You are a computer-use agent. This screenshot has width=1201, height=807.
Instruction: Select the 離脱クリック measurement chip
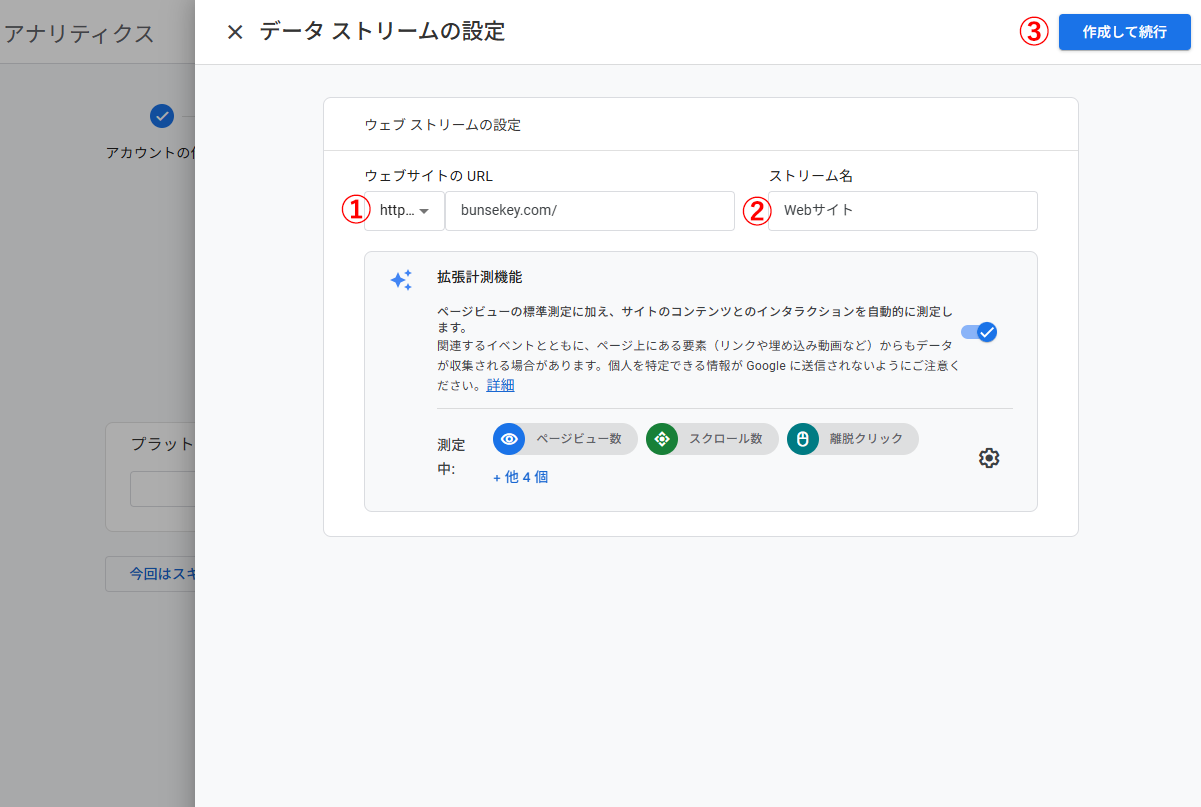pyautogui.click(x=852, y=438)
